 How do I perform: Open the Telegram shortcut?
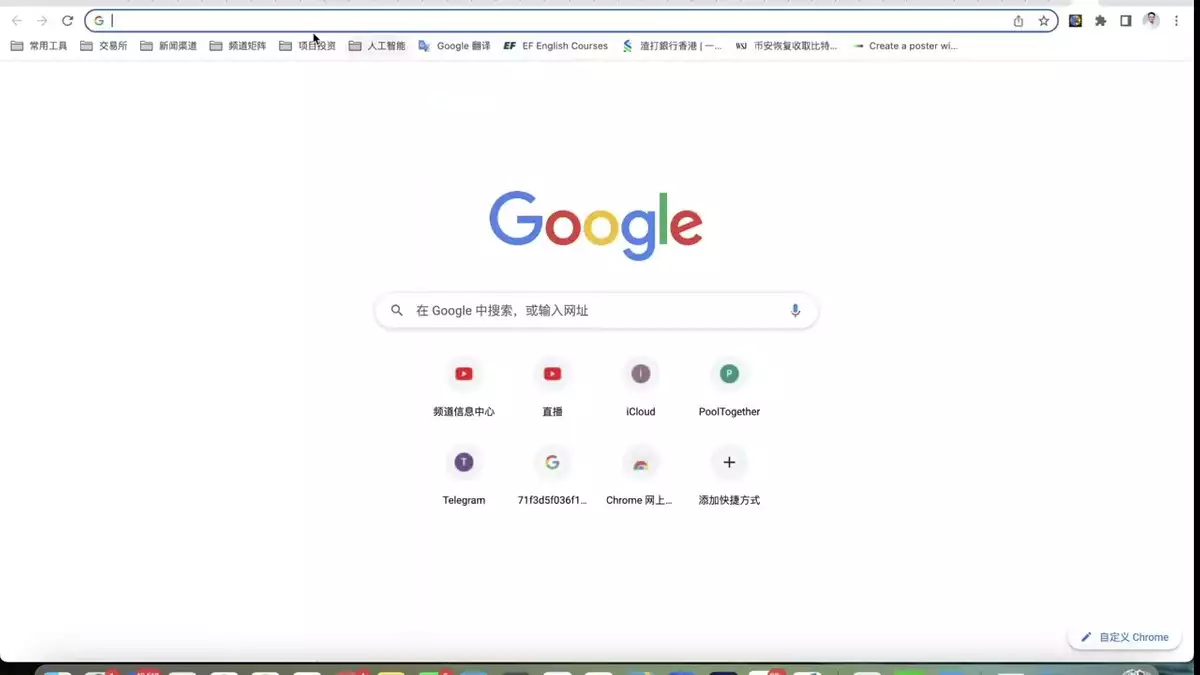pyautogui.click(x=464, y=476)
